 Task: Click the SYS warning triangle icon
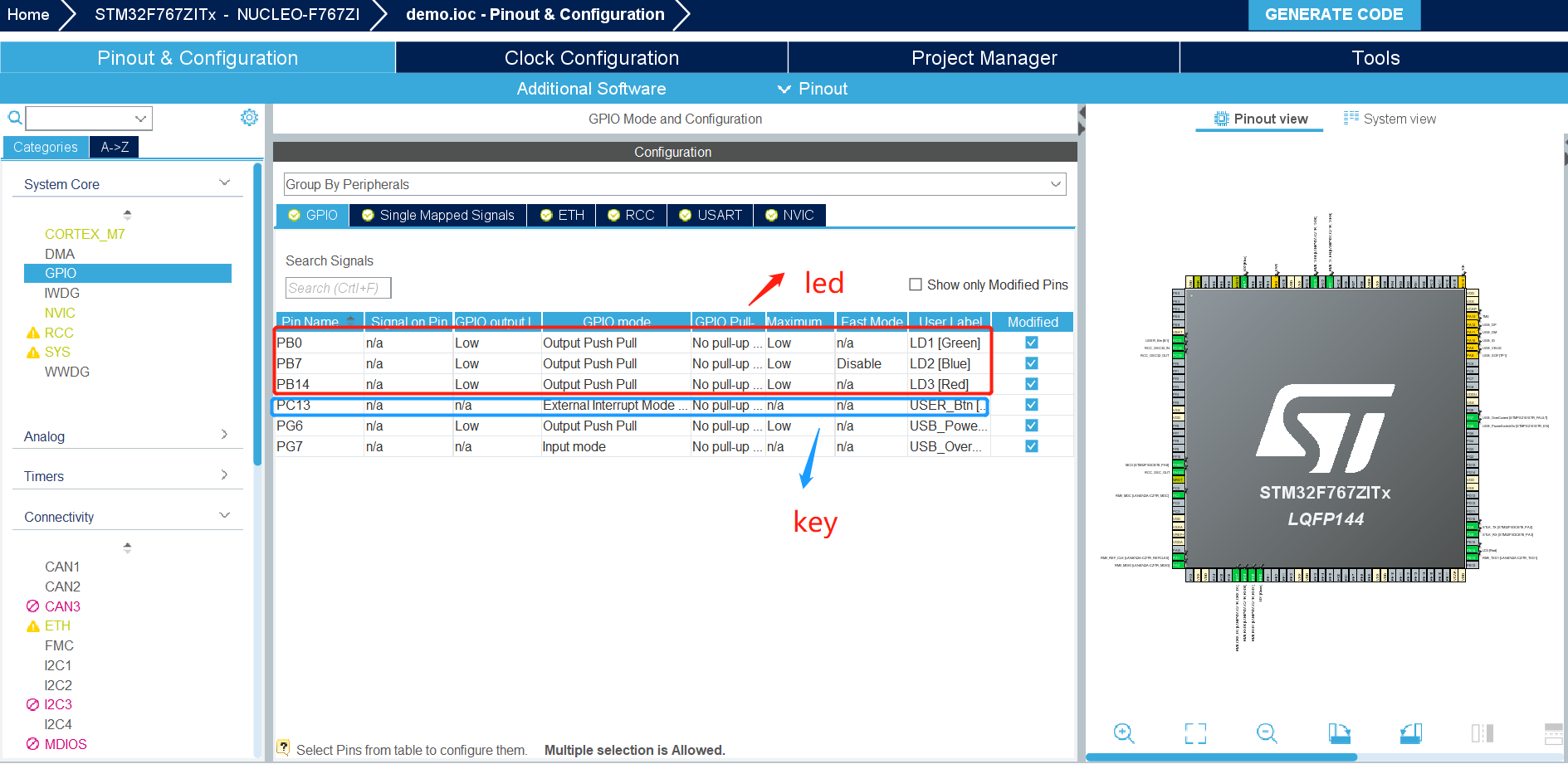point(33,353)
